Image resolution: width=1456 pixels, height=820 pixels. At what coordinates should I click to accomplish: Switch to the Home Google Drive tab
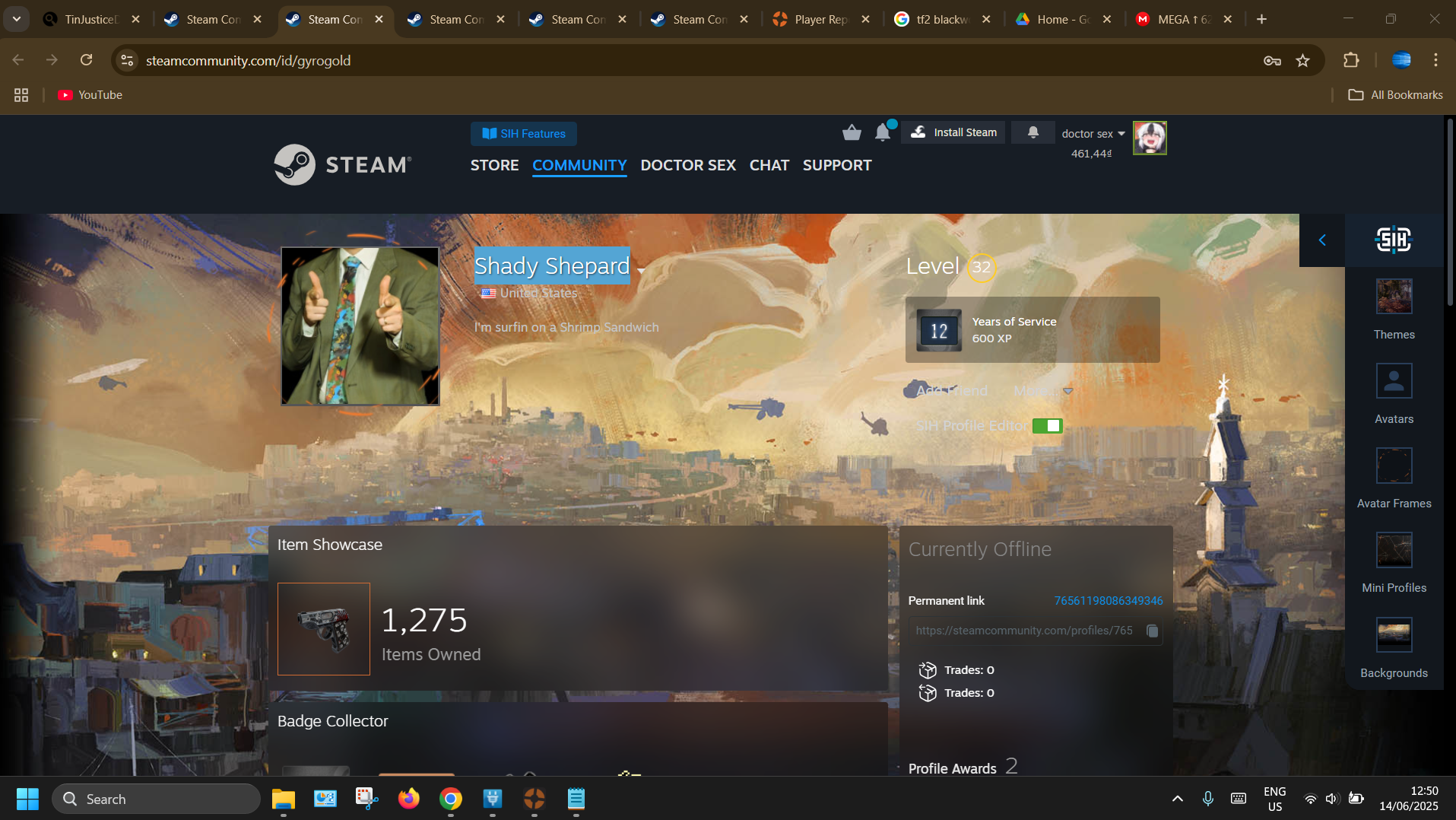(x=1063, y=20)
